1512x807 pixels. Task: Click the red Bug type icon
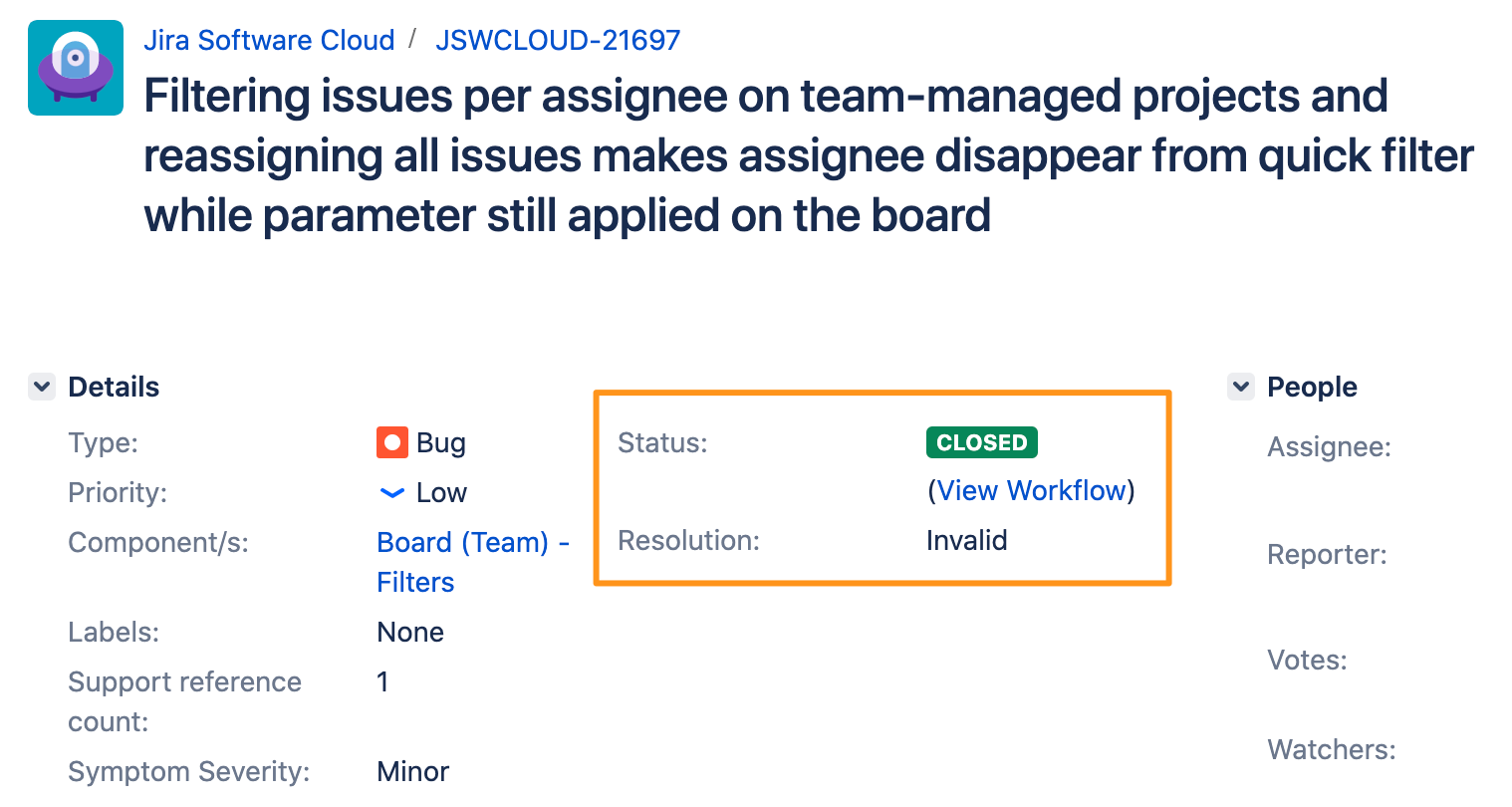click(x=392, y=442)
